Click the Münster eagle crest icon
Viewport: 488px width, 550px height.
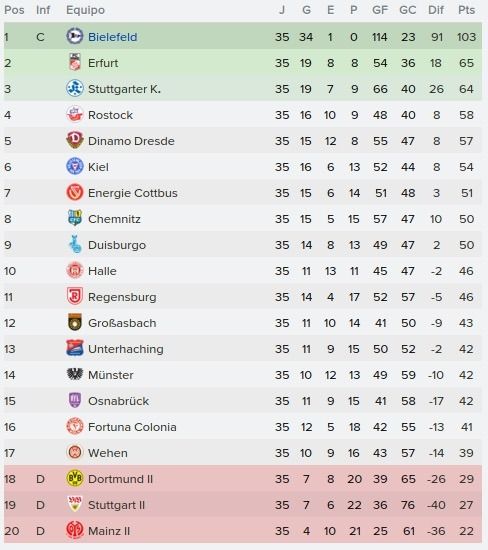(x=74, y=374)
